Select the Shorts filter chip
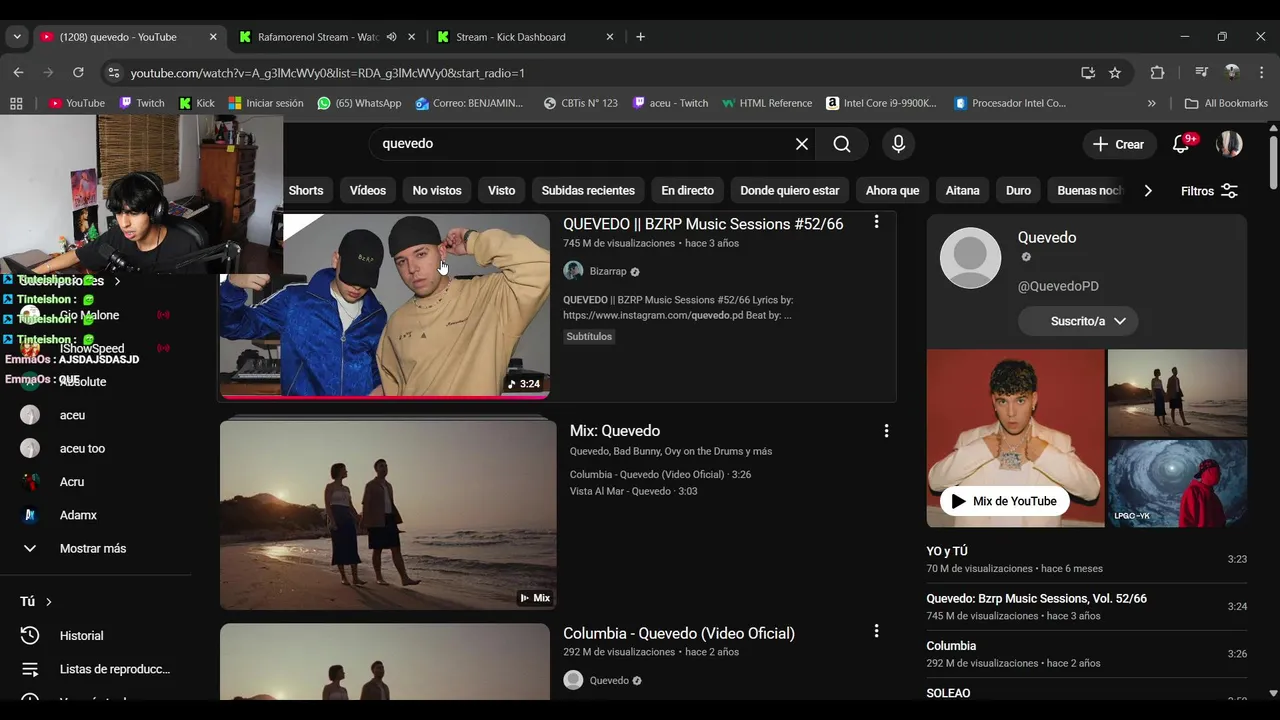Image resolution: width=1280 pixels, height=720 pixels. point(306,191)
